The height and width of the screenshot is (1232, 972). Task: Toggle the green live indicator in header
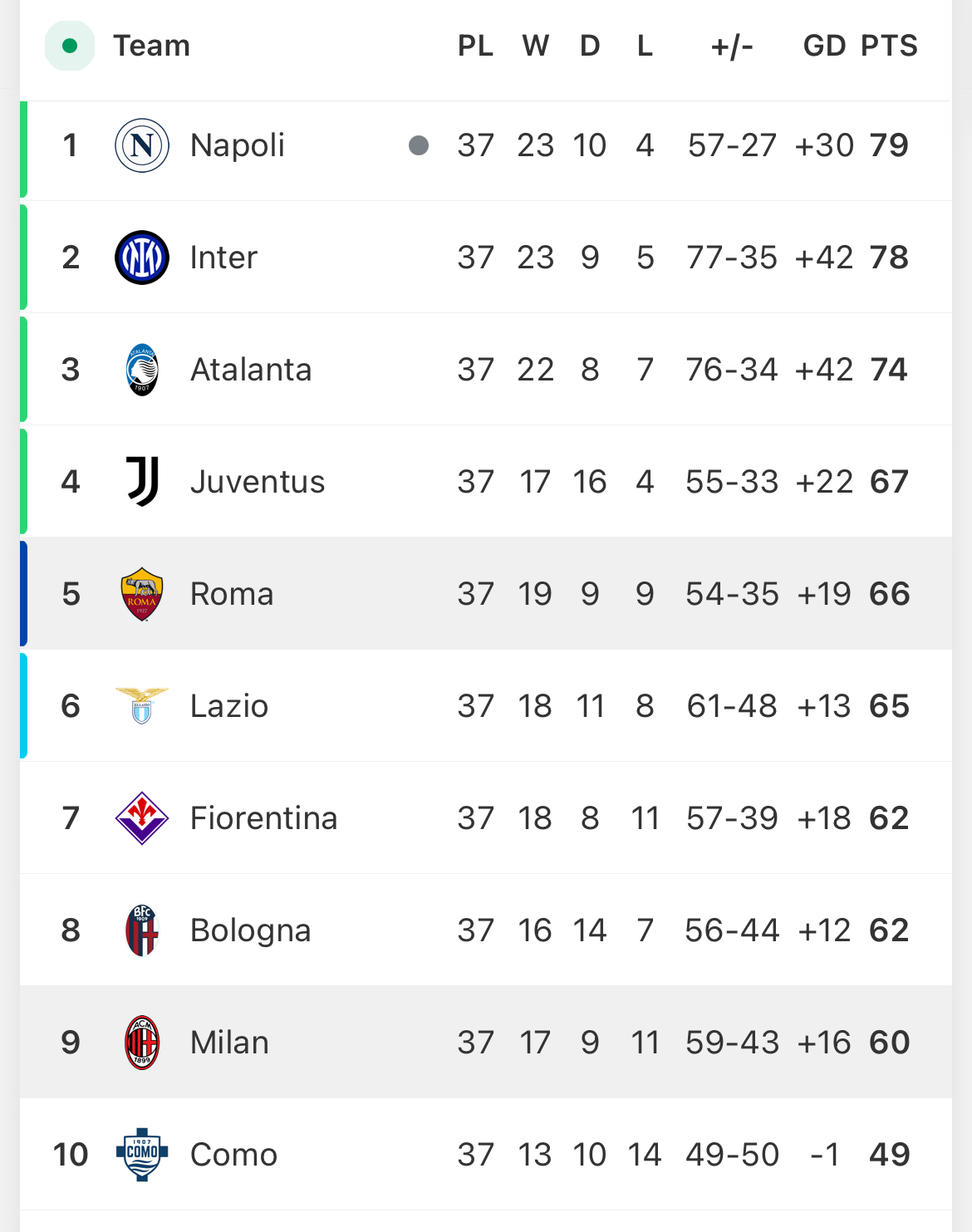click(70, 46)
